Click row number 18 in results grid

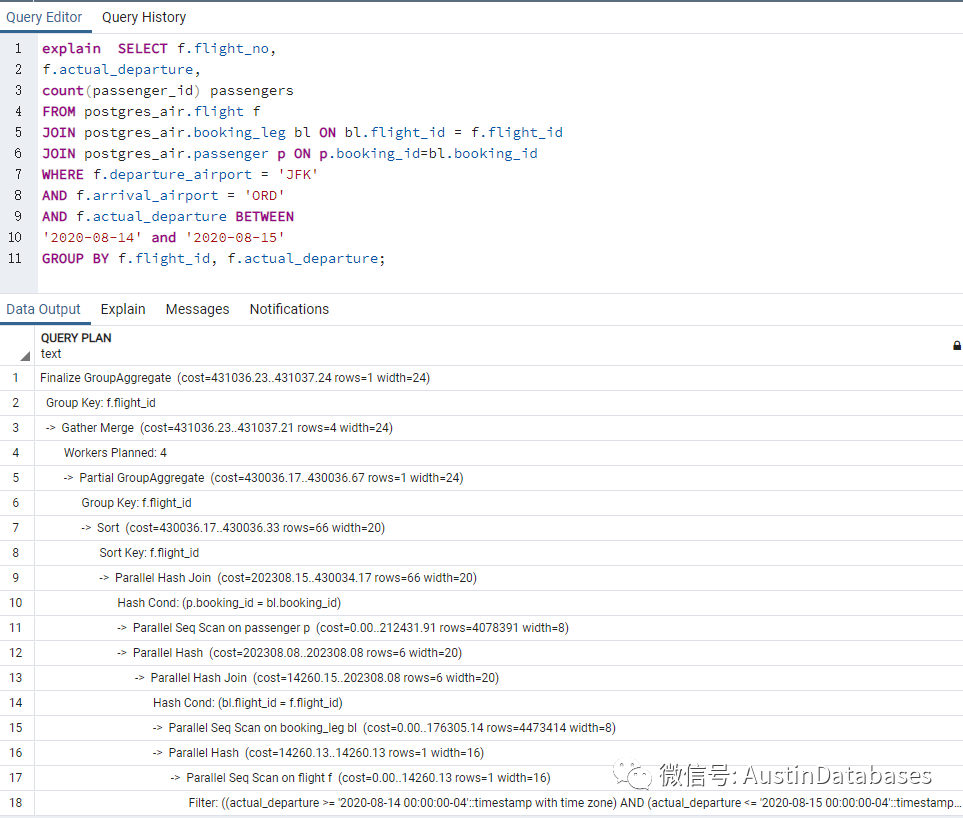(x=15, y=803)
